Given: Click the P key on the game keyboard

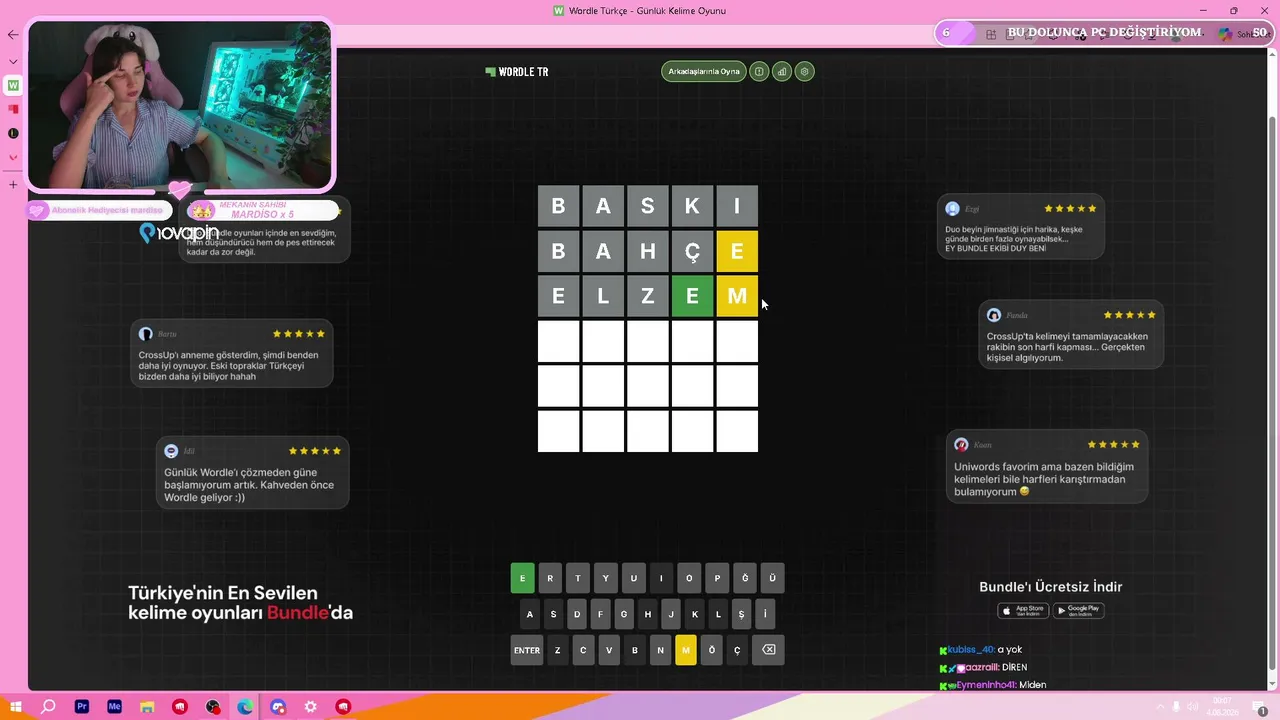Looking at the screenshot, I should [717, 578].
